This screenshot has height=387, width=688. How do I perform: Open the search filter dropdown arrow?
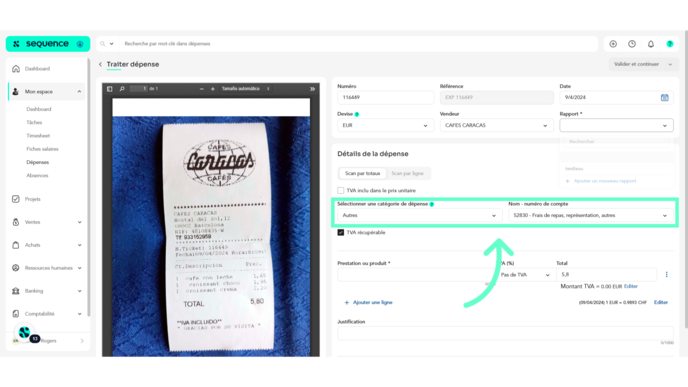(x=111, y=44)
